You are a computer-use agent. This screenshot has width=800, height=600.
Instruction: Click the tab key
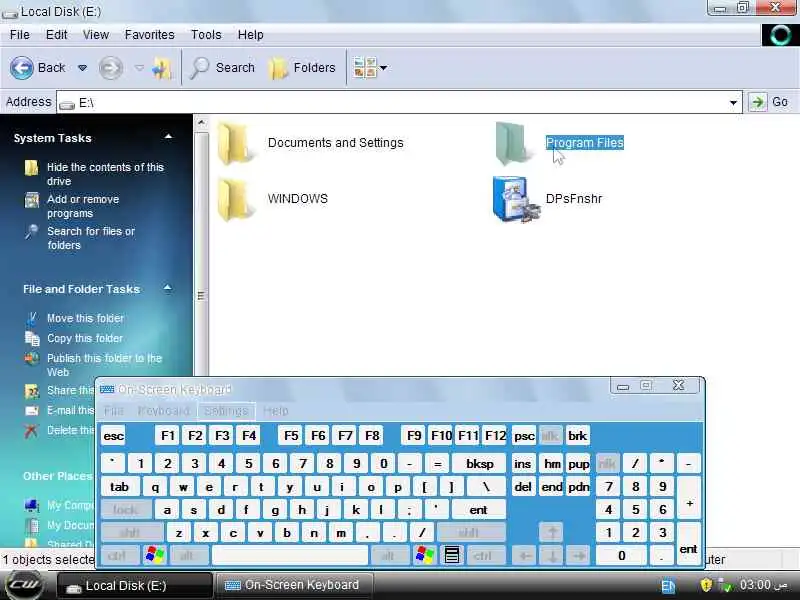tap(119, 487)
